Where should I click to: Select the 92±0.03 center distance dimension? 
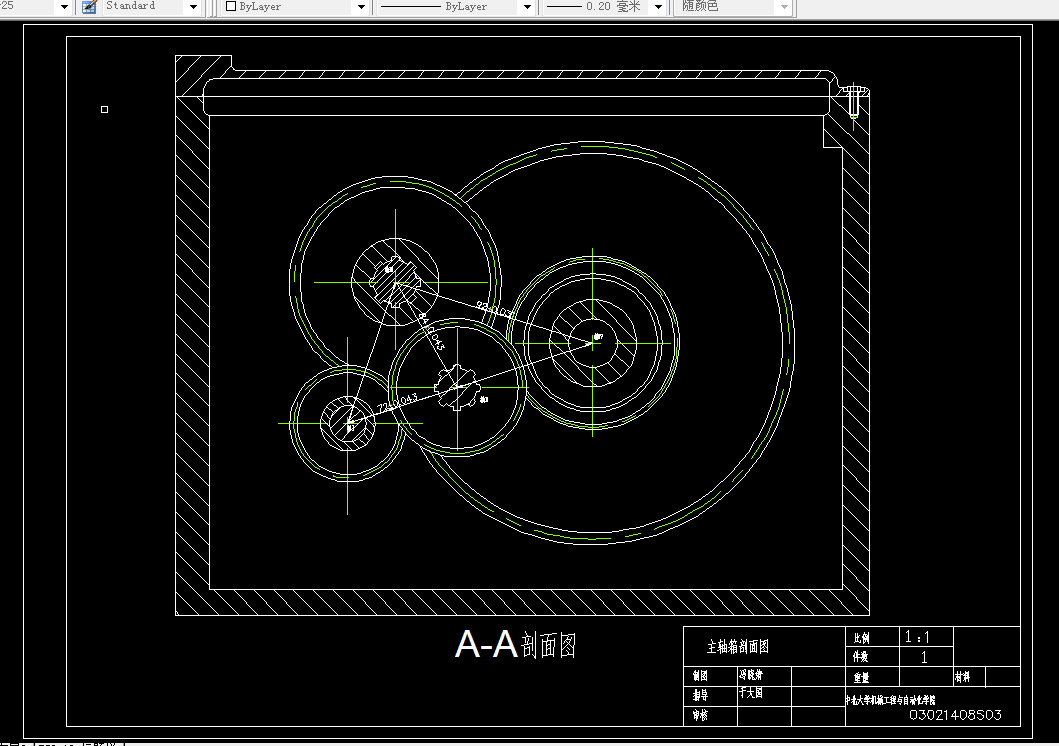pyautogui.click(x=494, y=310)
